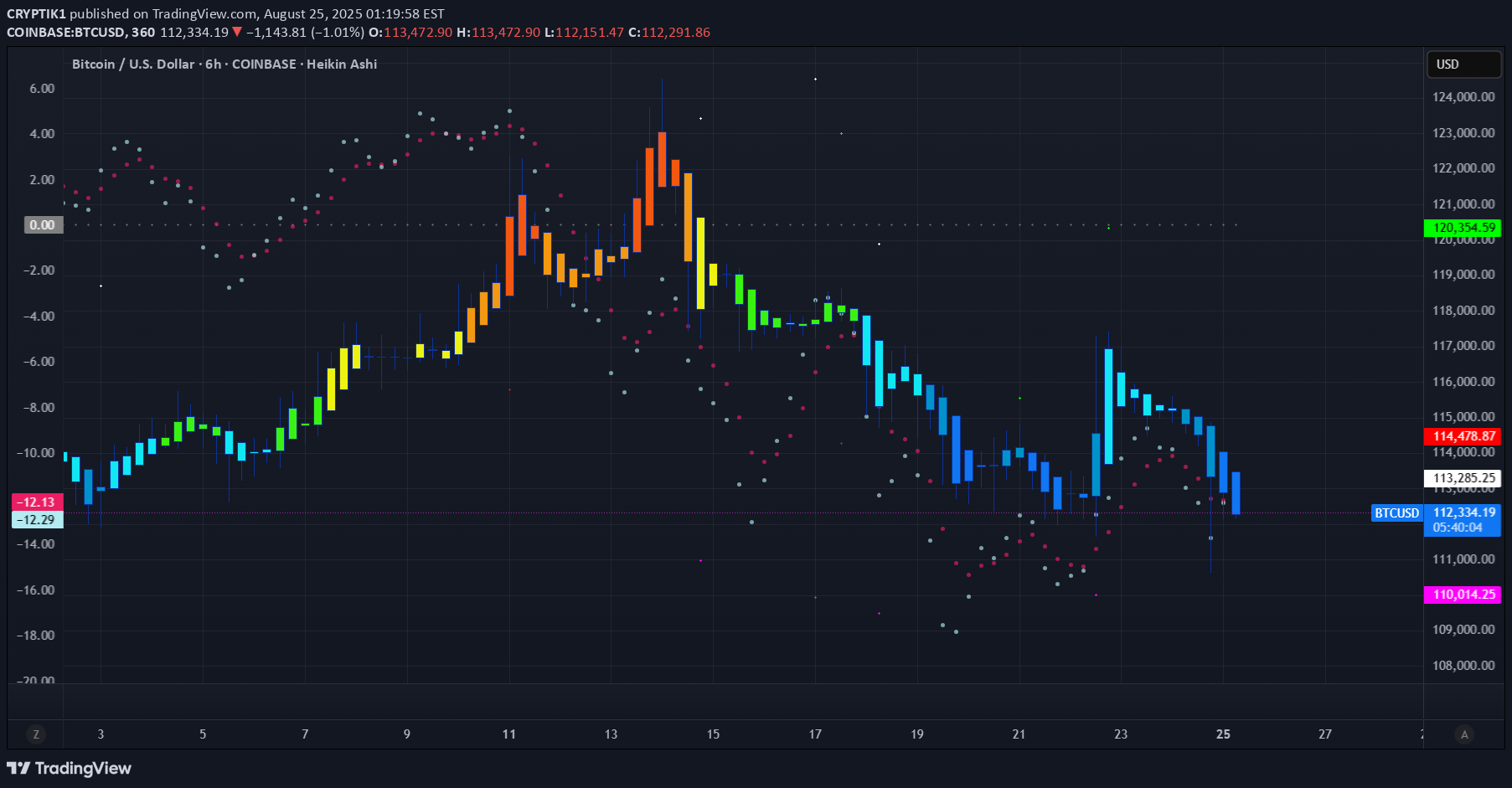Click the chart title Bitcoin / U.S. Dollar
The image size is (1512, 788).
133,64
